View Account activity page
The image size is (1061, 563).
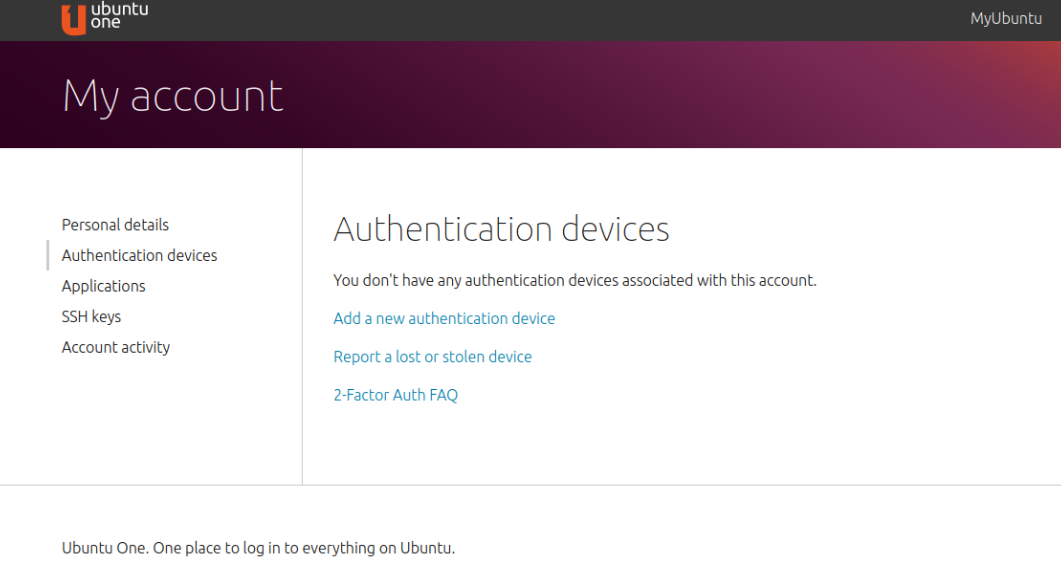[x=116, y=347]
